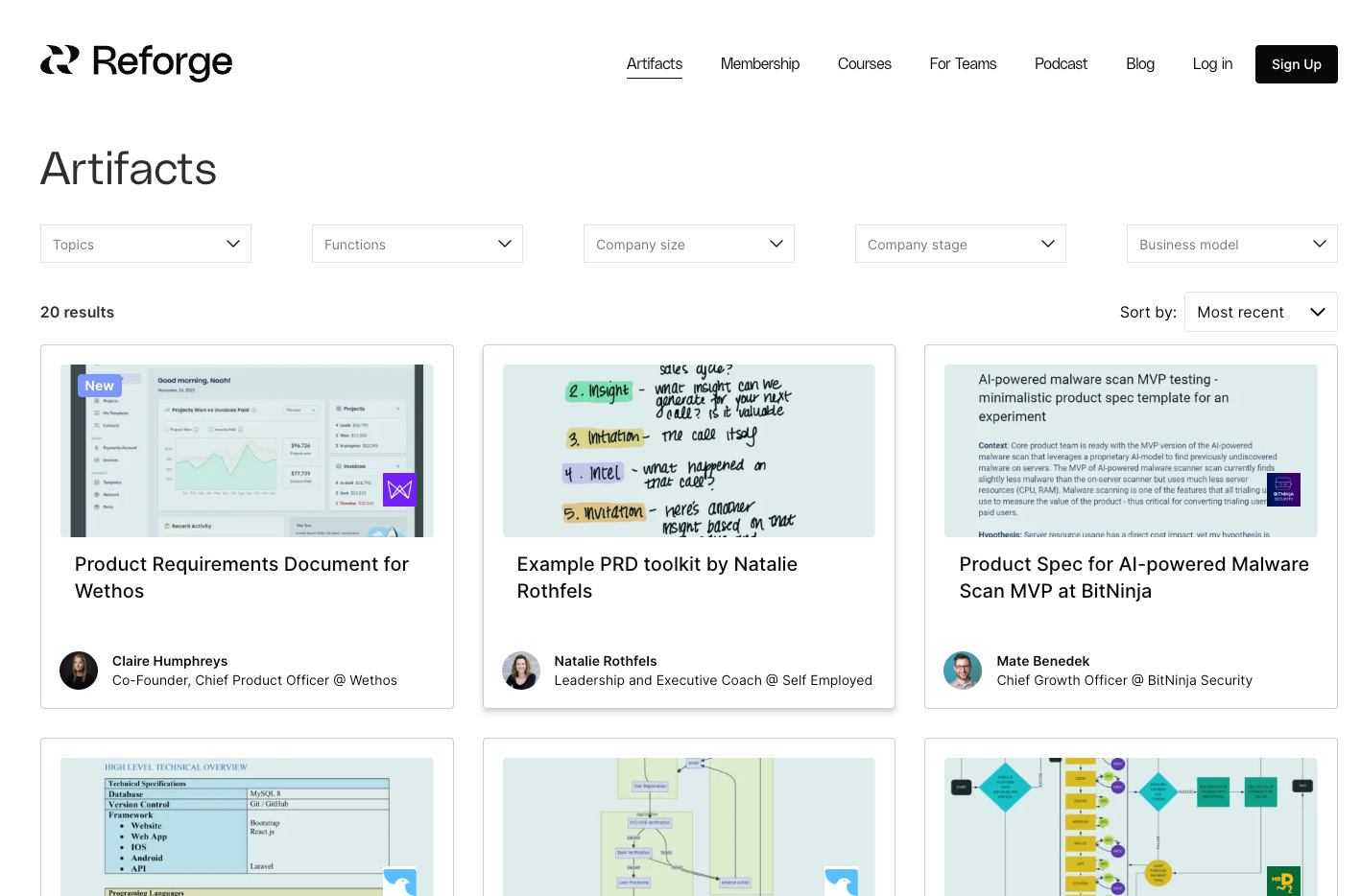This screenshot has width=1361, height=896.
Task: Go to the Artifacts nav item
Action: tap(655, 64)
